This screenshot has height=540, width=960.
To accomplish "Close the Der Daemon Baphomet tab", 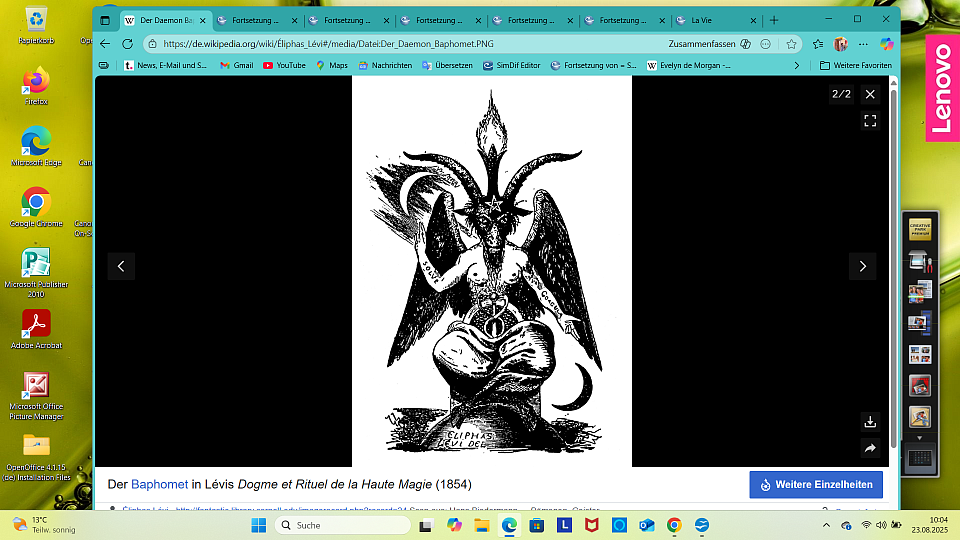I will [x=203, y=20].
